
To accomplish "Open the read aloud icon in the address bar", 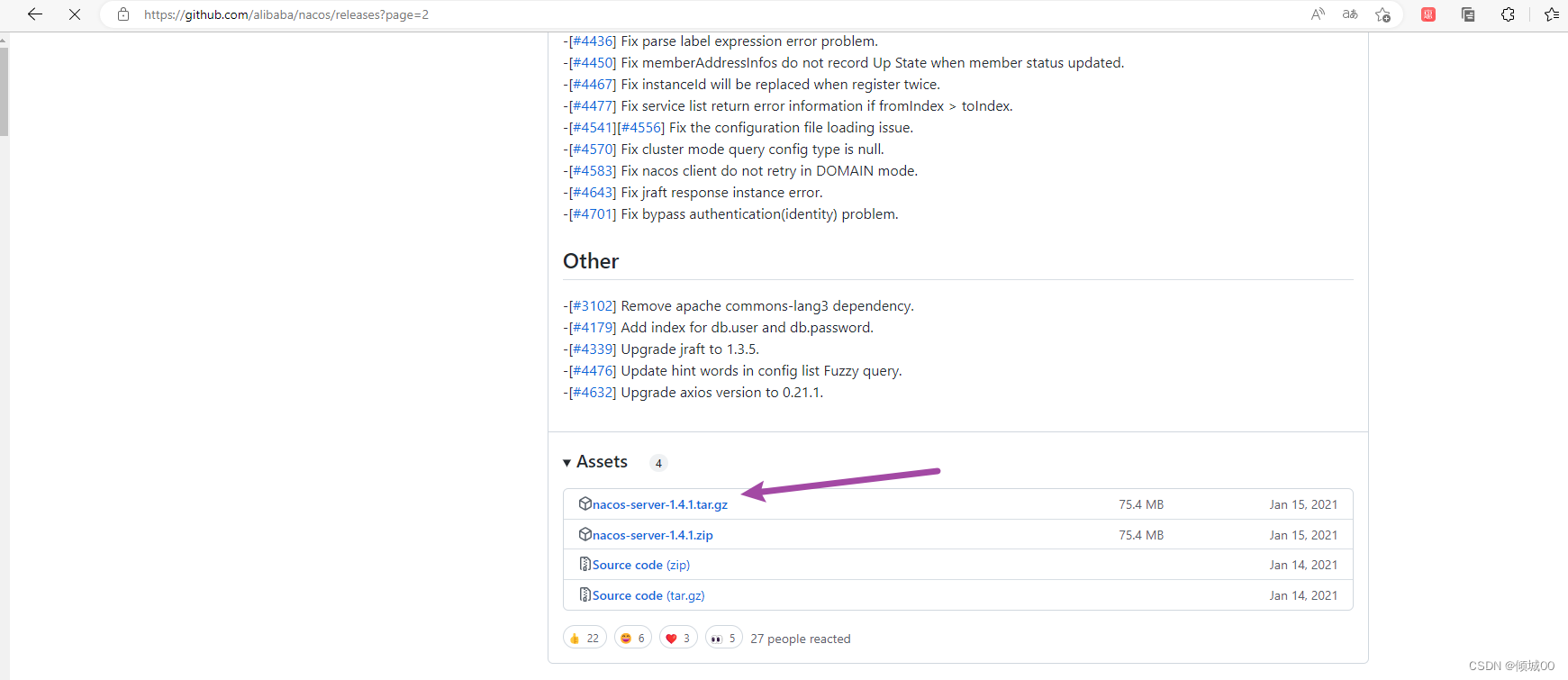I will click(1318, 14).
